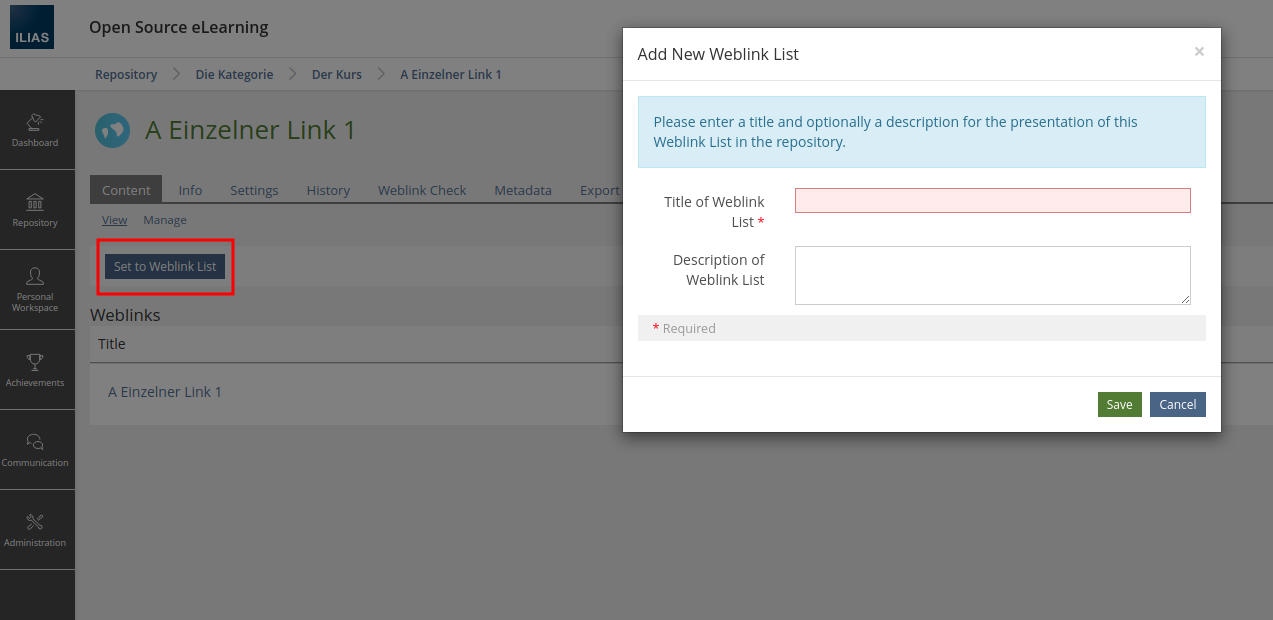Open the Metadata tab

pyautogui.click(x=522, y=190)
